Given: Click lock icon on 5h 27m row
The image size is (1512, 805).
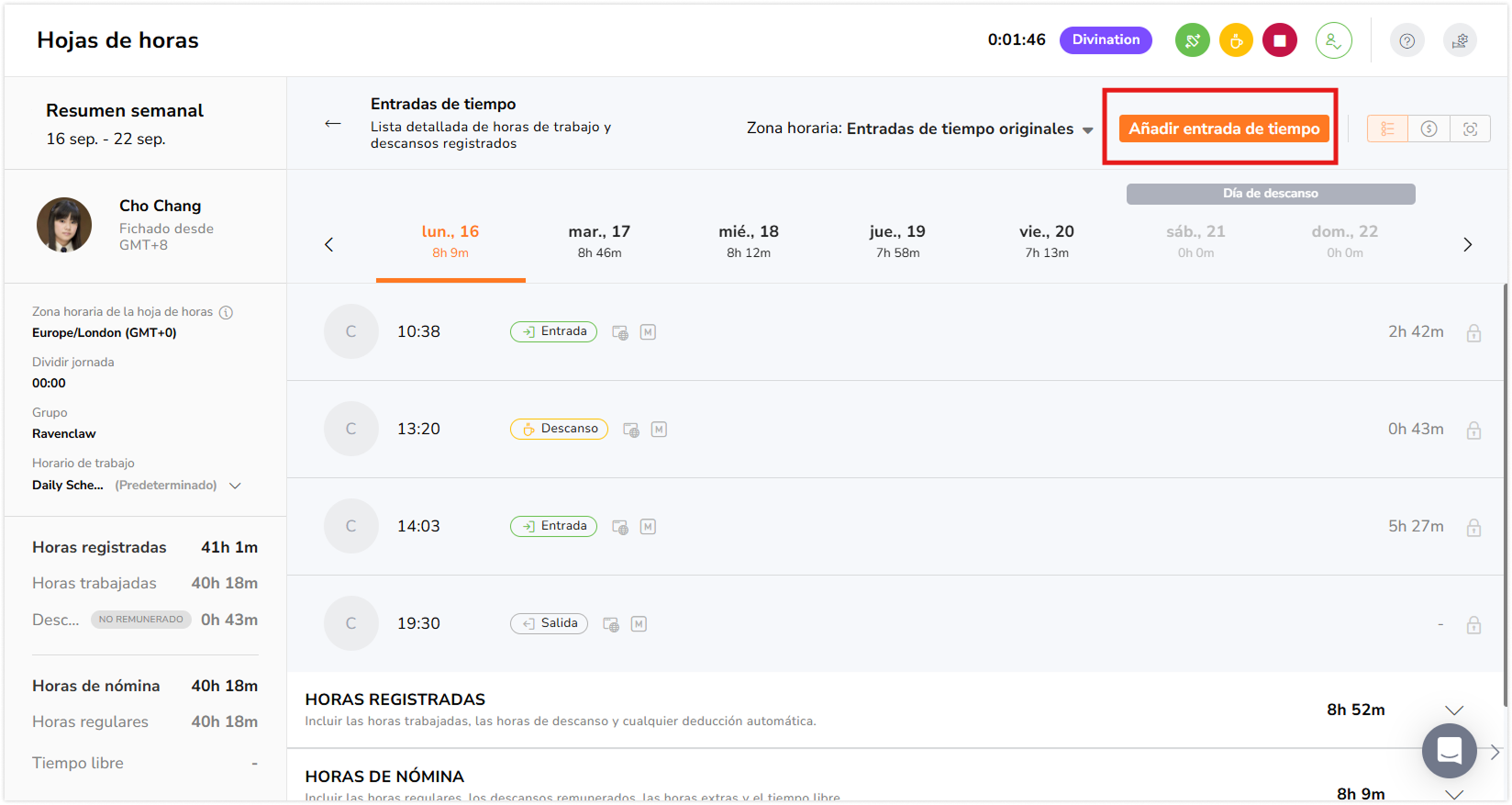Looking at the screenshot, I should point(1473,528).
